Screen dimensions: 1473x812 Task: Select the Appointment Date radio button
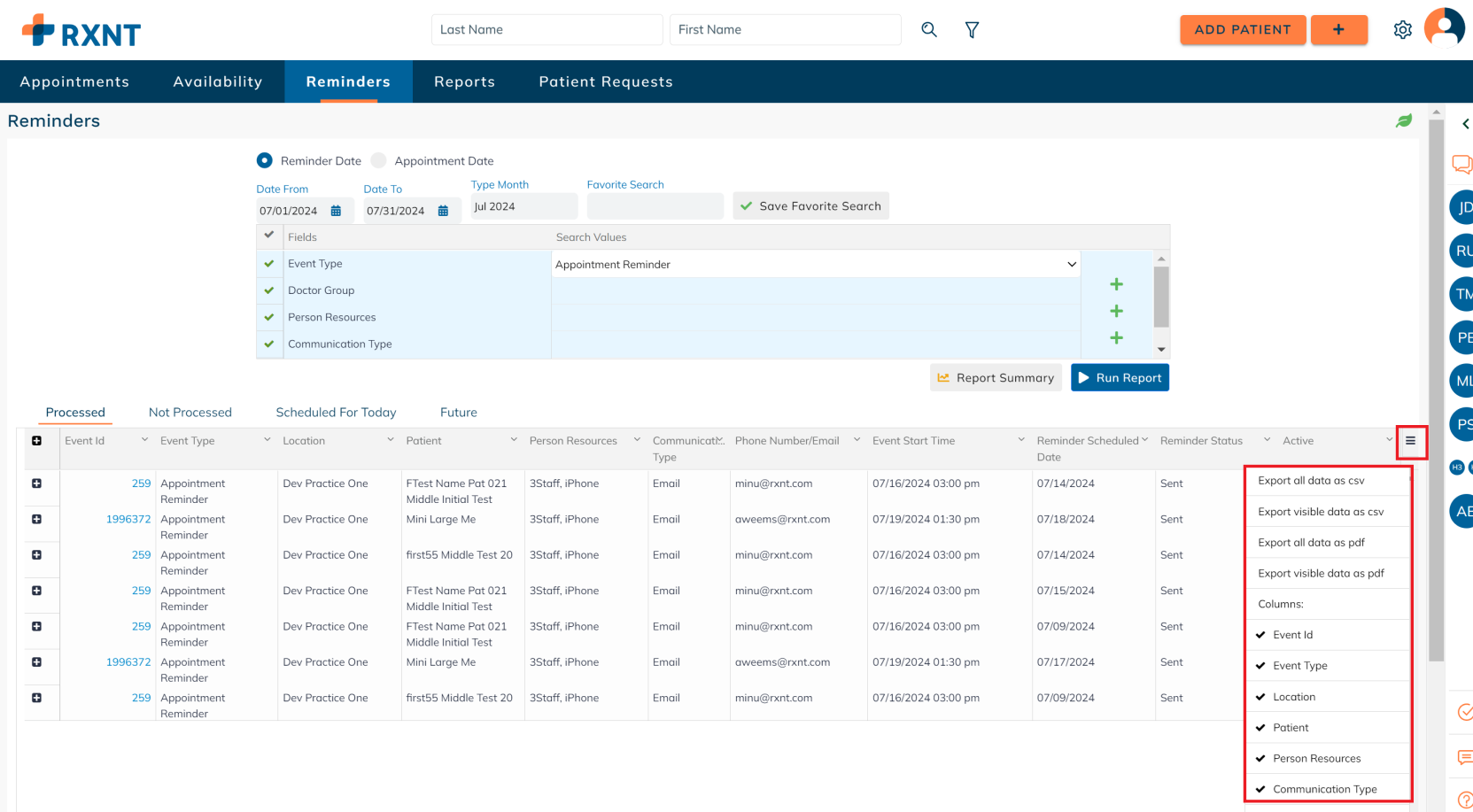tap(379, 161)
